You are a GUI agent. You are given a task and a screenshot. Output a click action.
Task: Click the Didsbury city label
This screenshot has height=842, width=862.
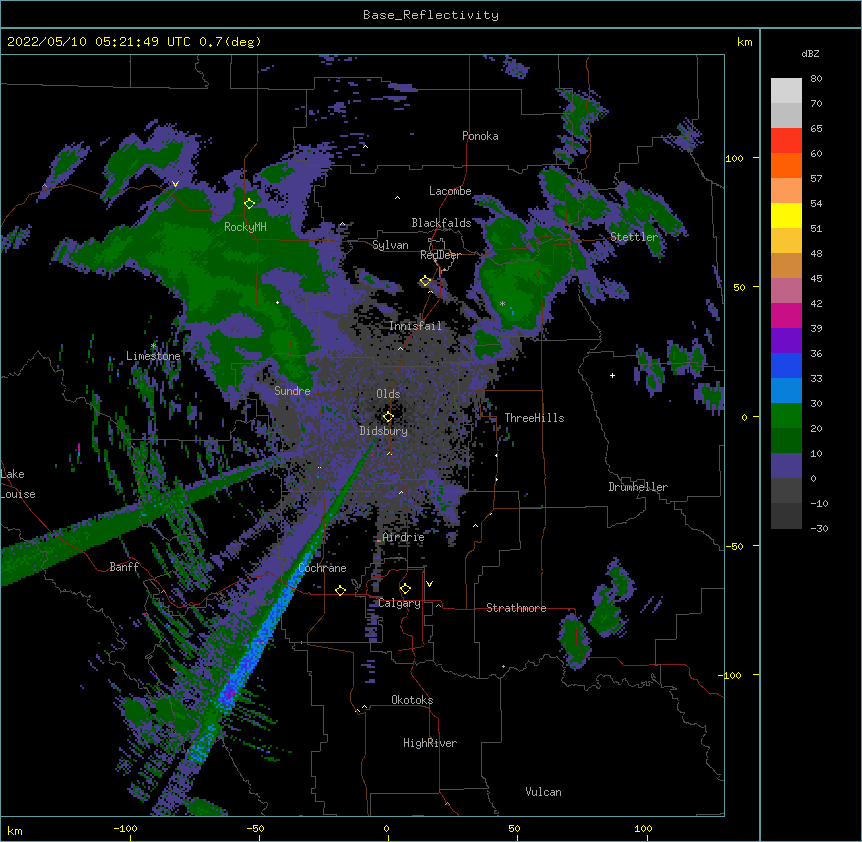tap(384, 431)
